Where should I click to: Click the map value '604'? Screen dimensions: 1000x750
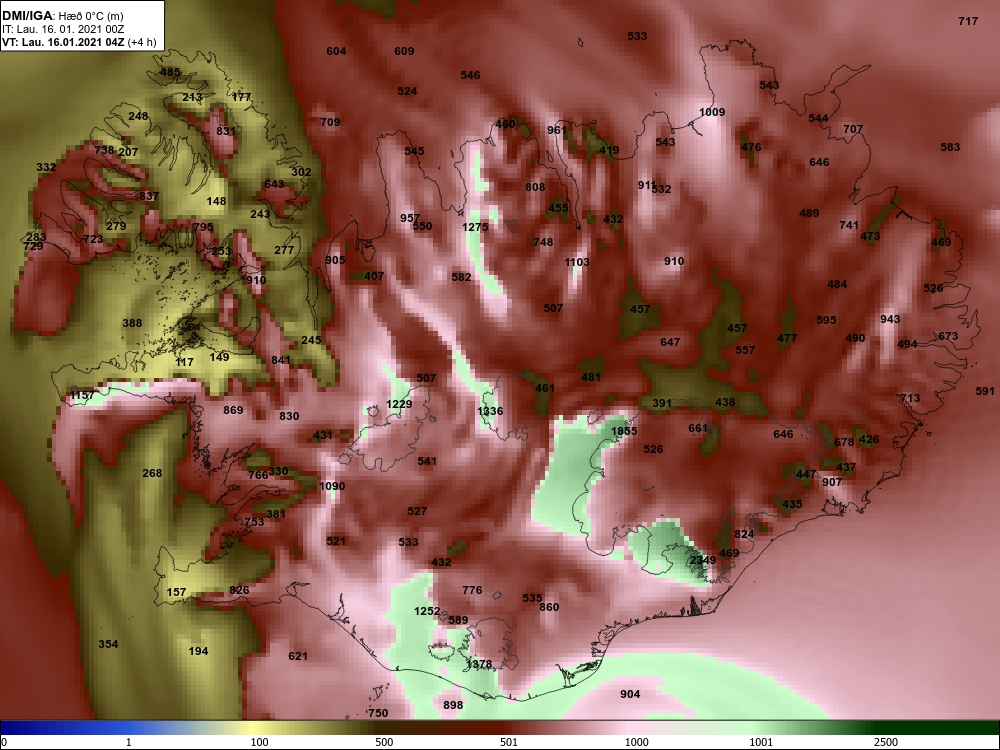(x=336, y=51)
